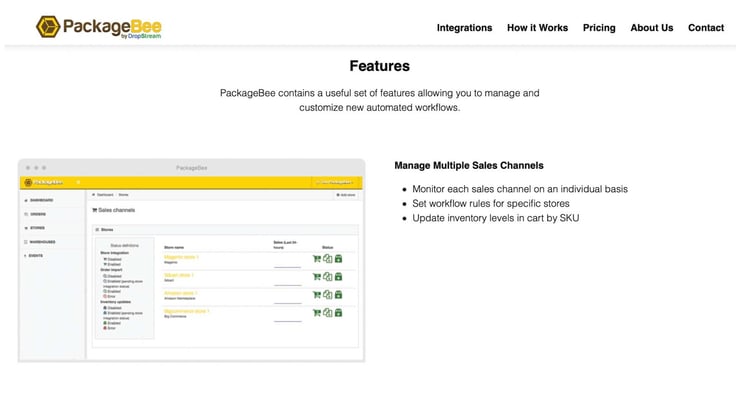The width and height of the screenshot is (736, 414).
Task: Click the Features heading
Action: click(379, 66)
